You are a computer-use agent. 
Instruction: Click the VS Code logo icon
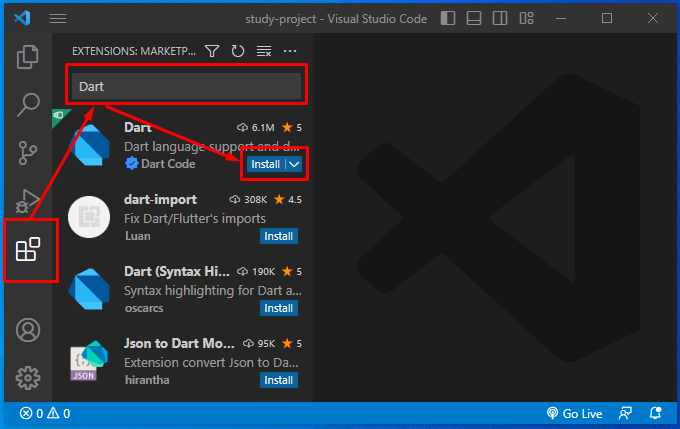[22, 18]
